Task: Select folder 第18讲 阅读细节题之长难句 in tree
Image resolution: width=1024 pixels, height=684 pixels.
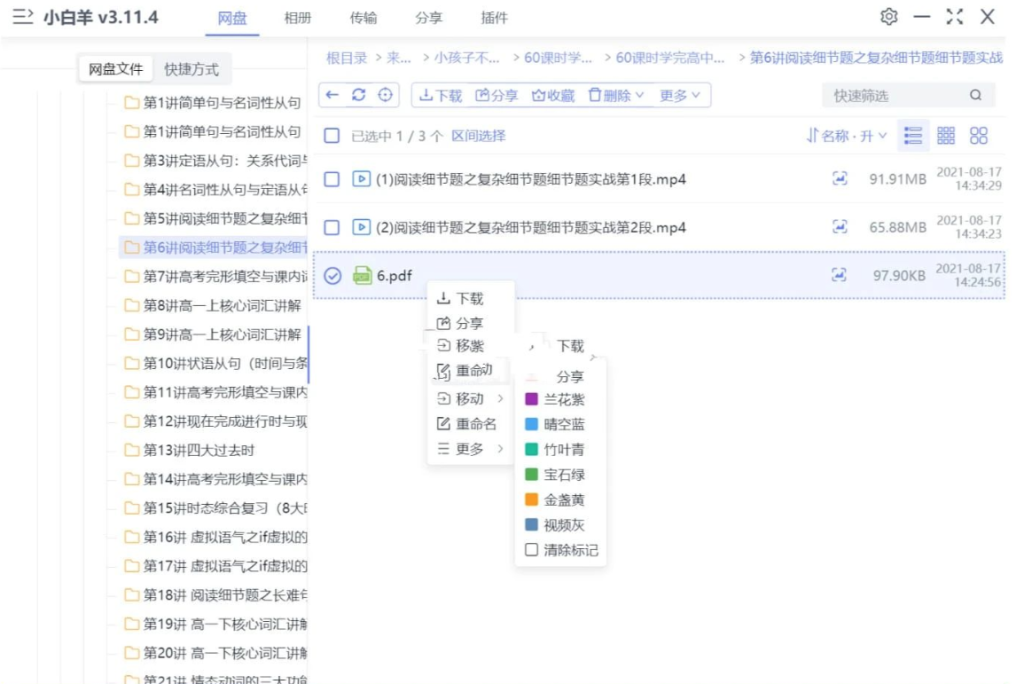Action: pyautogui.click(x=215, y=595)
